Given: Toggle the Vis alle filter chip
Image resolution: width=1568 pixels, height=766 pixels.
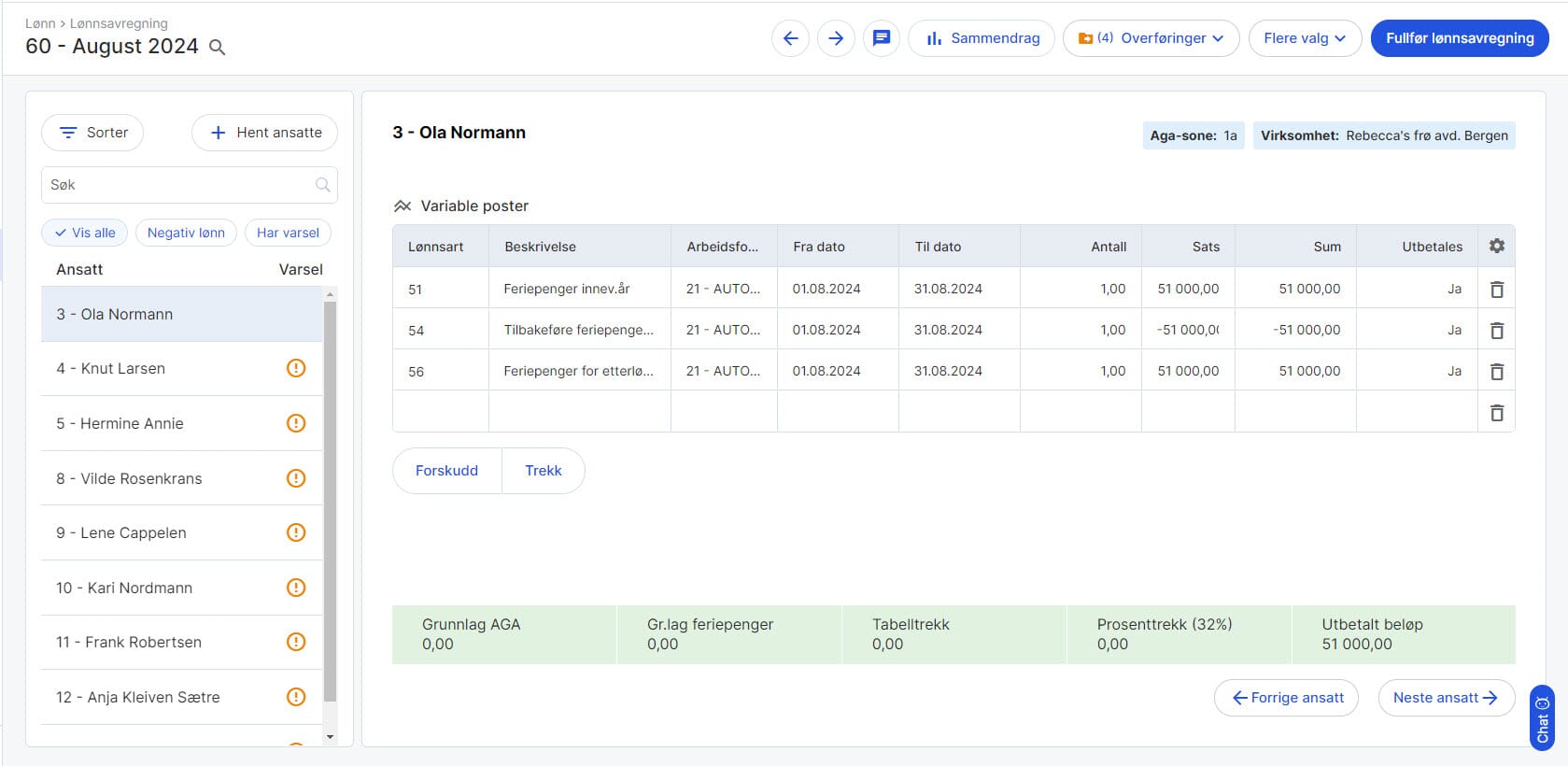Looking at the screenshot, I should tap(85, 233).
